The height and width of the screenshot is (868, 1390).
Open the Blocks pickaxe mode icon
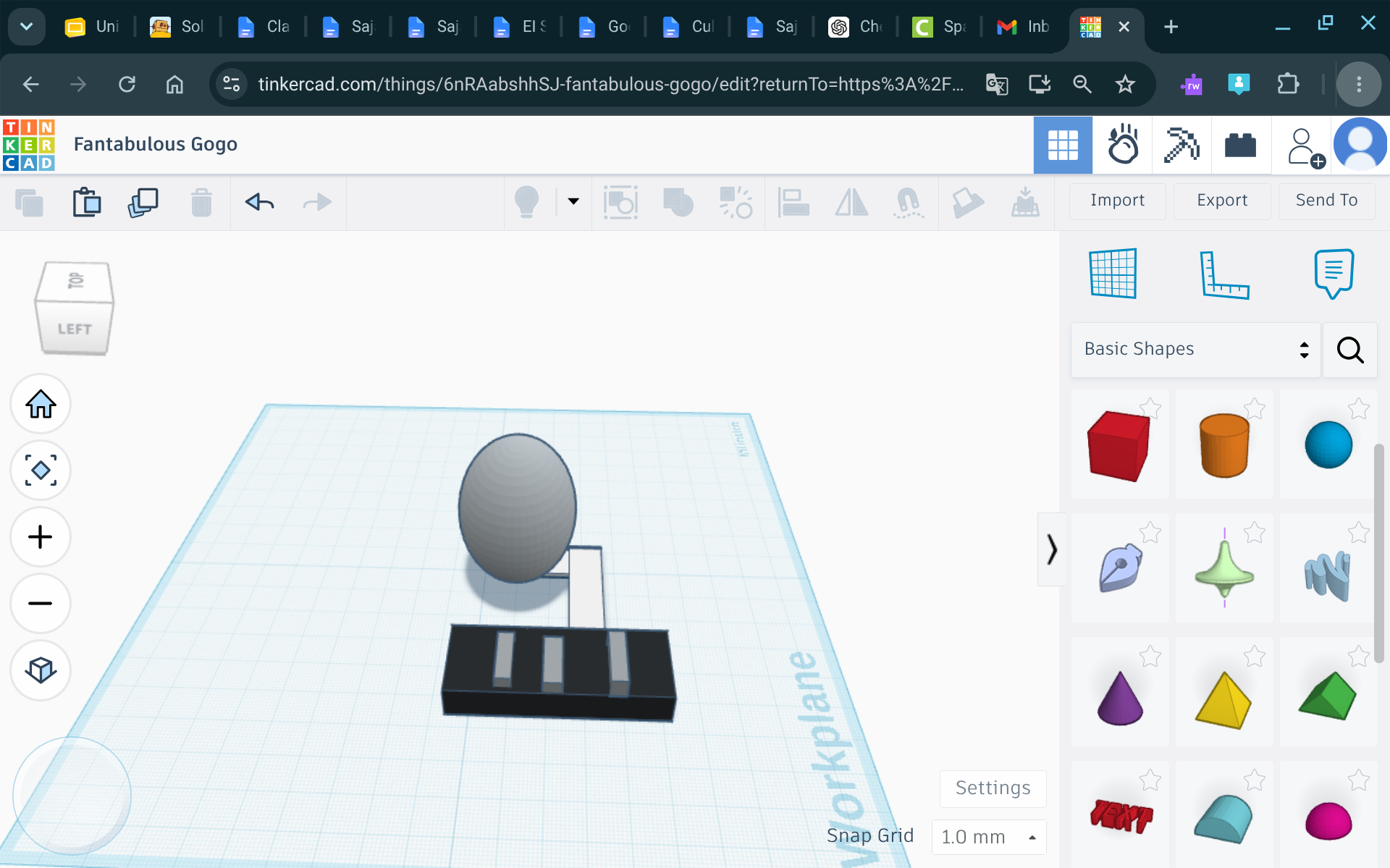point(1181,146)
